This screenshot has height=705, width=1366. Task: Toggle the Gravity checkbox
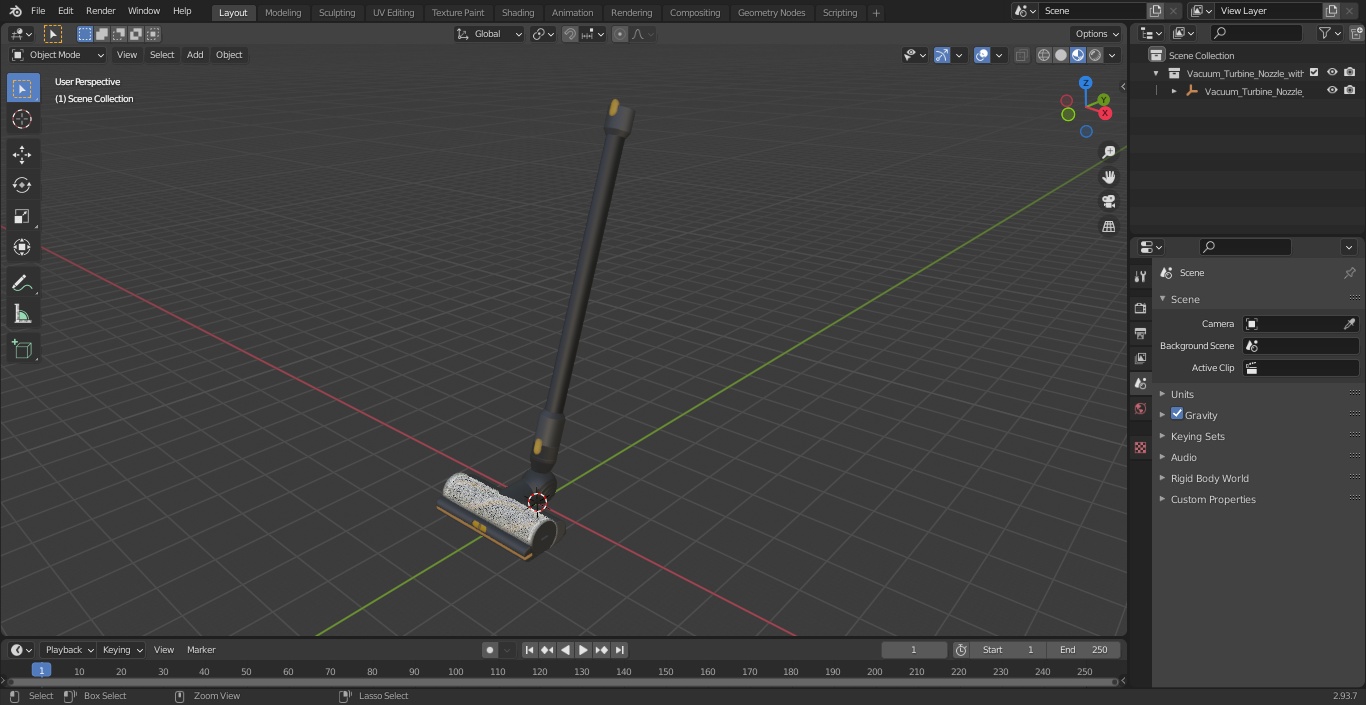coord(1177,414)
